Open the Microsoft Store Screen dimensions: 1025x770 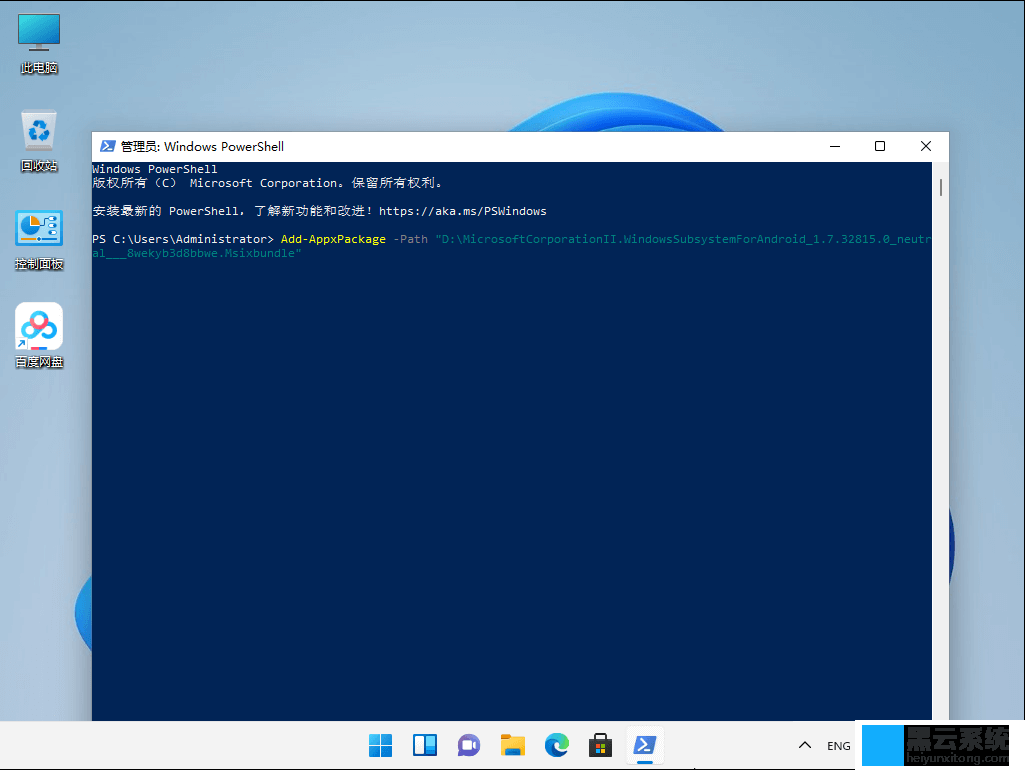[600, 745]
